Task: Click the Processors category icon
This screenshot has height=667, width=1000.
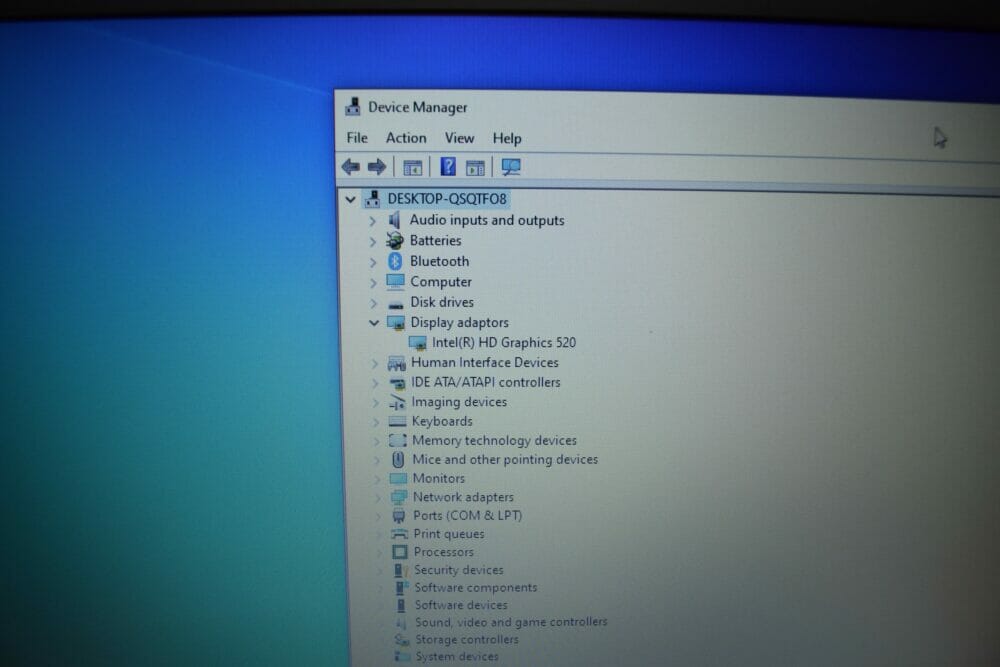Action: tap(400, 552)
